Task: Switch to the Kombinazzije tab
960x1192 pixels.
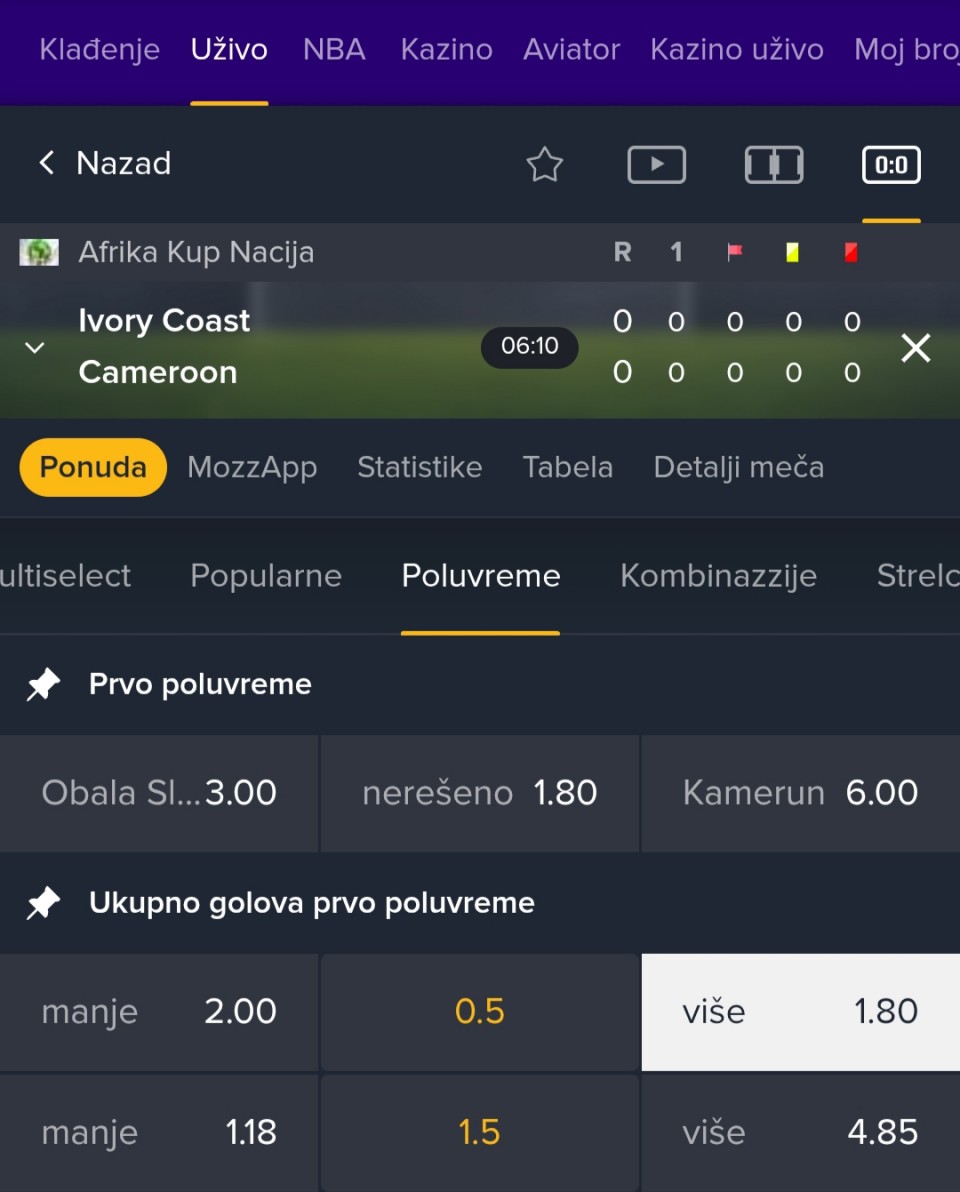Action: [x=718, y=576]
